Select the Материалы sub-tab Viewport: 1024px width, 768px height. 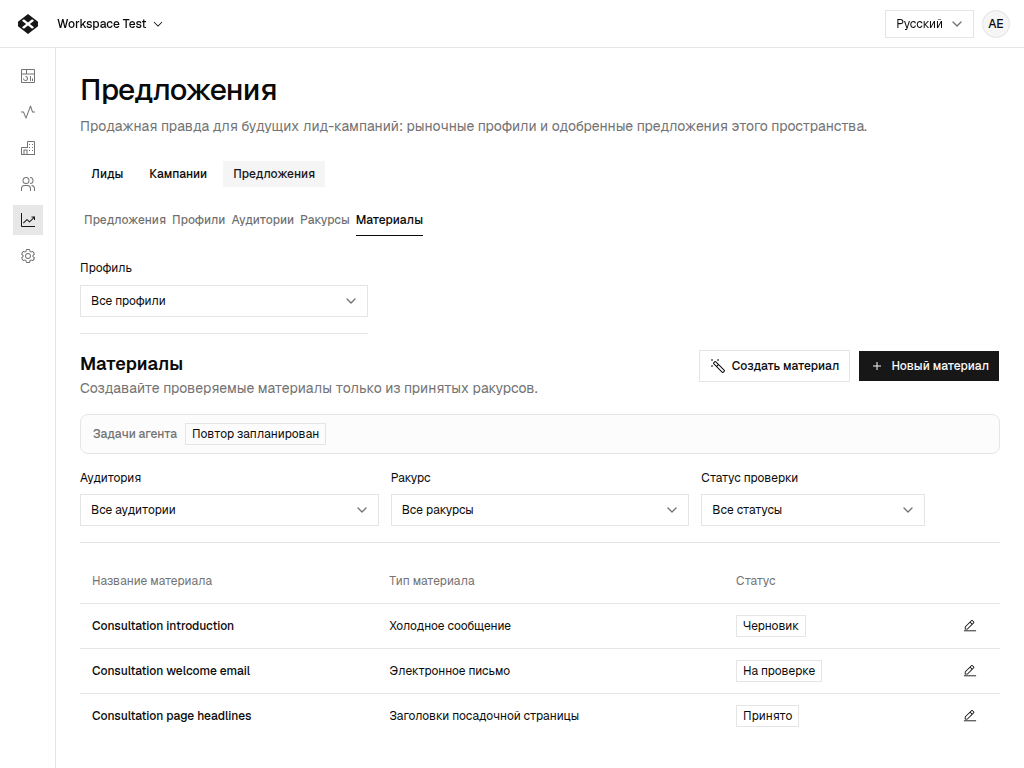[x=389, y=220]
